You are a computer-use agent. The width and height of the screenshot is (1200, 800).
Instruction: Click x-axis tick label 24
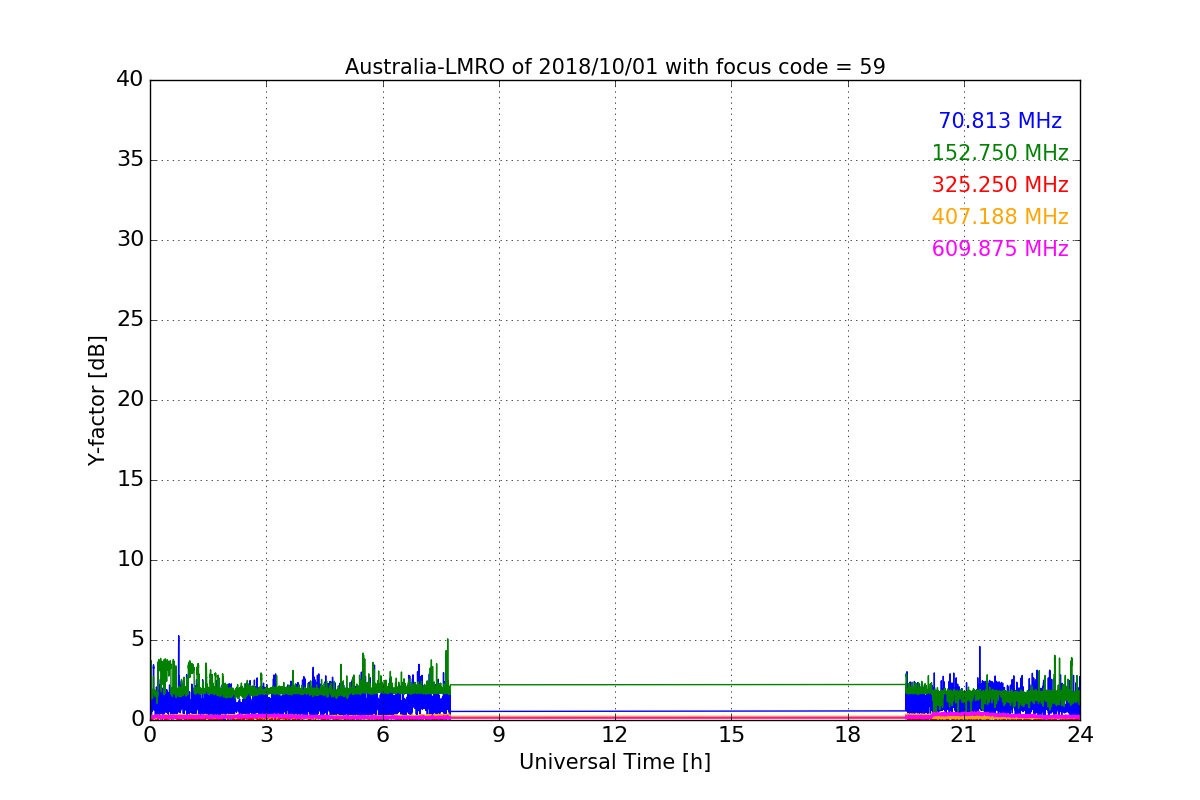click(1080, 734)
